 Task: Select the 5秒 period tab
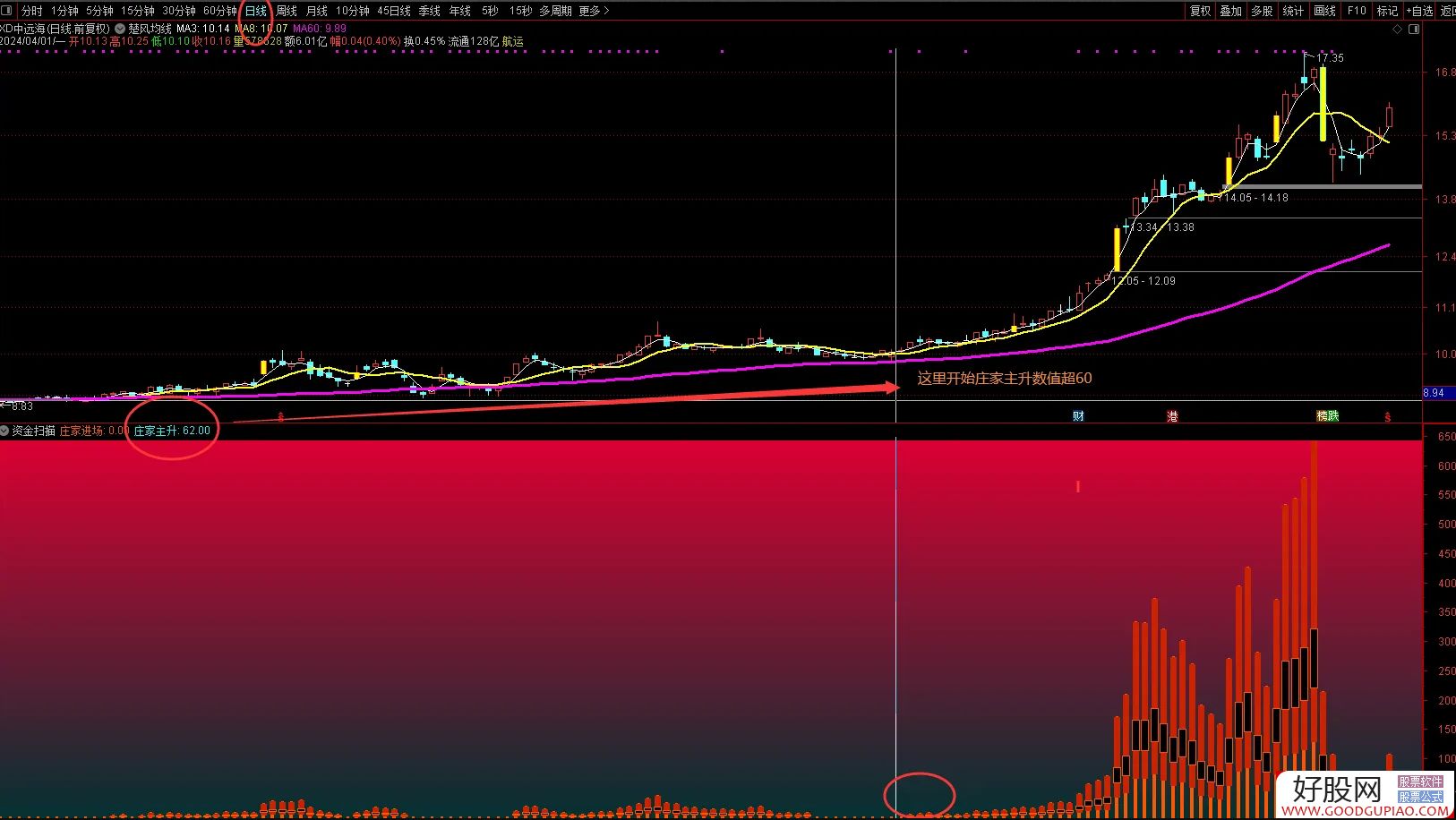(490, 11)
